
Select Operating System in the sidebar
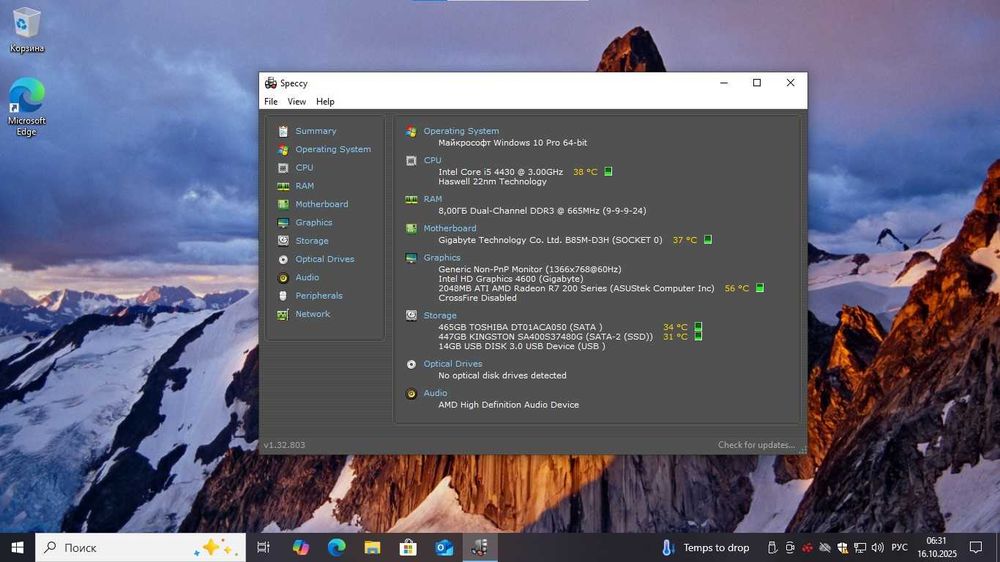tap(333, 149)
